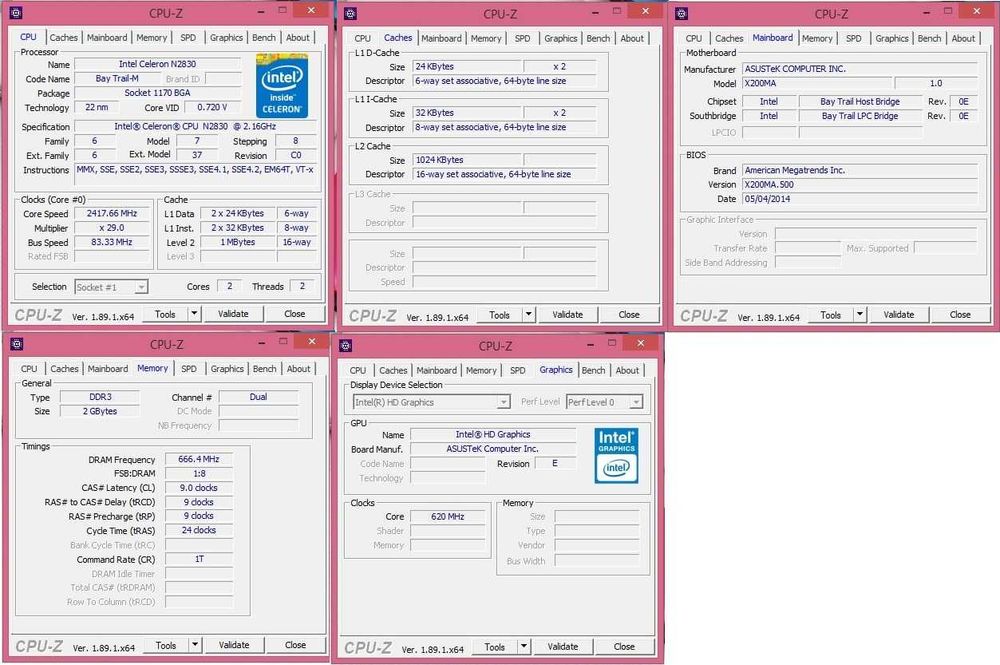This screenshot has height=665, width=1000.
Task: Click the Bay Trail Host Bridge chipset field
Action: tap(860, 101)
